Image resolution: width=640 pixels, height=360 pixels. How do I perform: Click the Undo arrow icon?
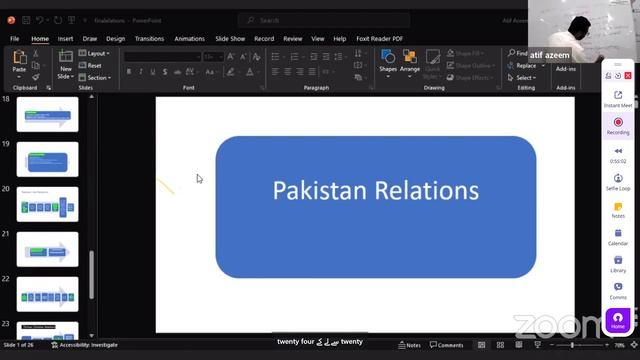40,20
